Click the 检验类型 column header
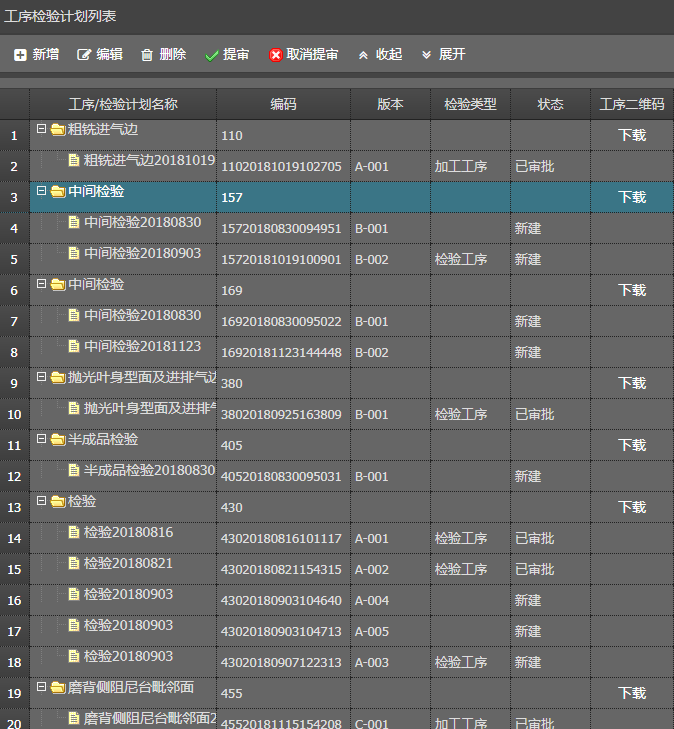Image resolution: width=674 pixels, height=729 pixels. coord(470,104)
